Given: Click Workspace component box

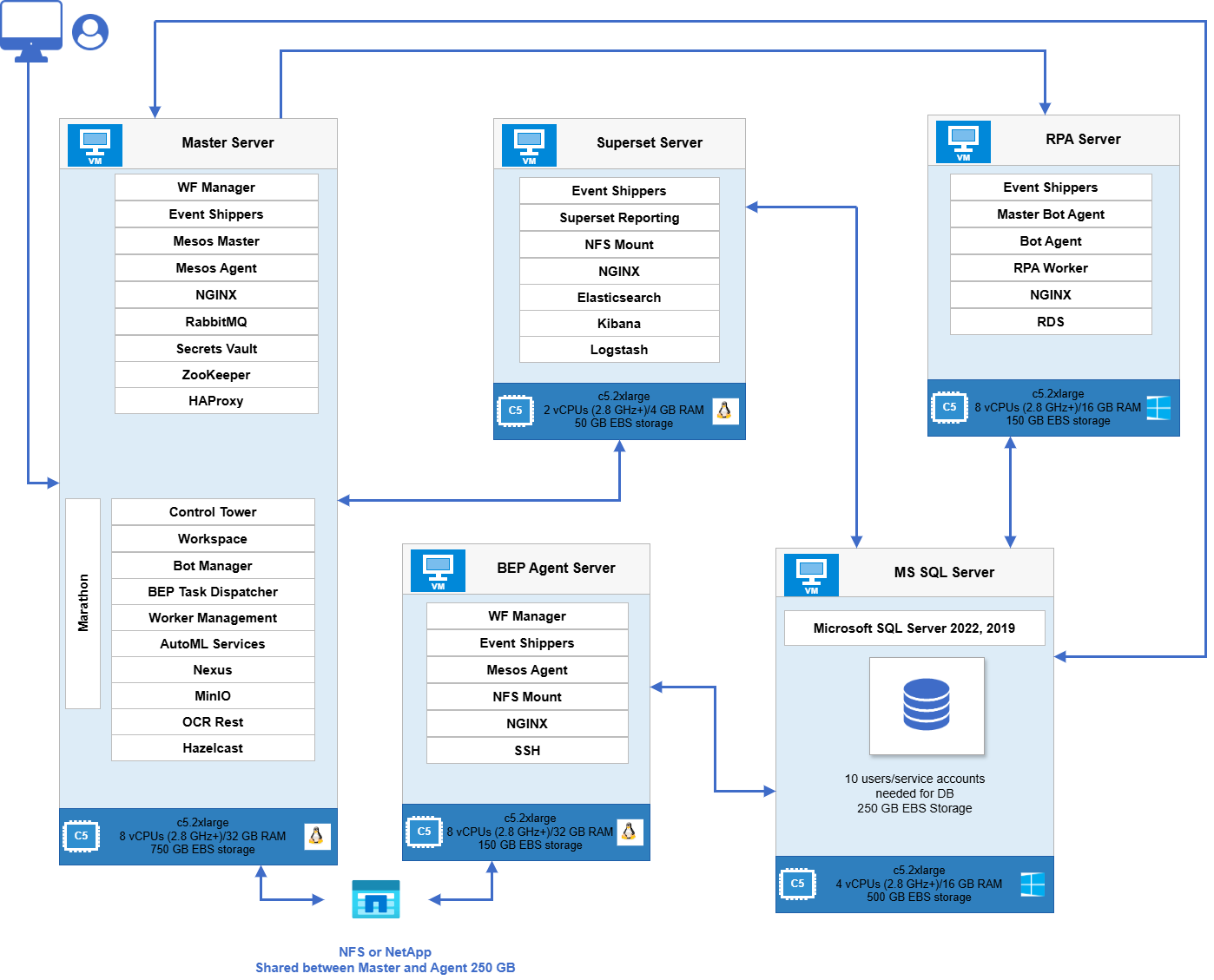Looking at the screenshot, I should pyautogui.click(x=213, y=539).
